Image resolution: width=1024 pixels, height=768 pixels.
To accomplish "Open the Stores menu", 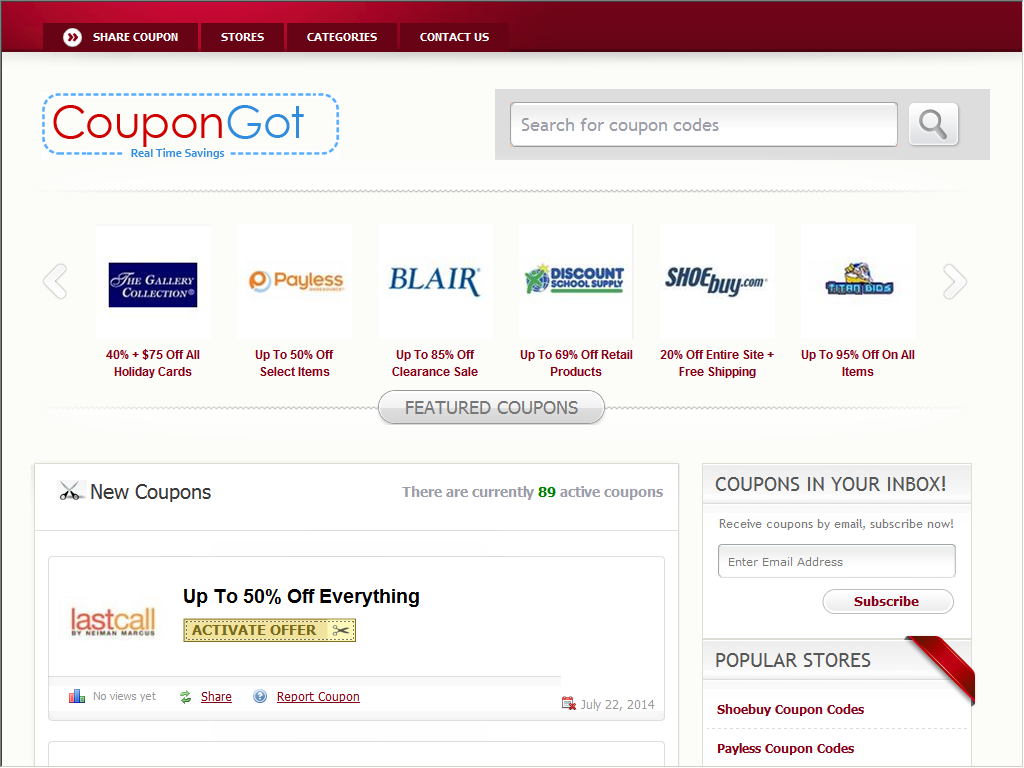I will 242,37.
